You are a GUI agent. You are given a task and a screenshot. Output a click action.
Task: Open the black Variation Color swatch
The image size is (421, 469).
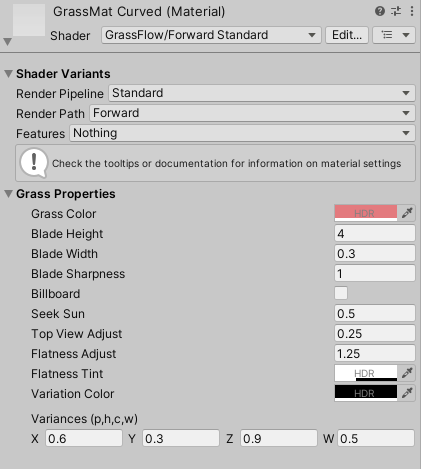pyautogui.click(x=366, y=393)
